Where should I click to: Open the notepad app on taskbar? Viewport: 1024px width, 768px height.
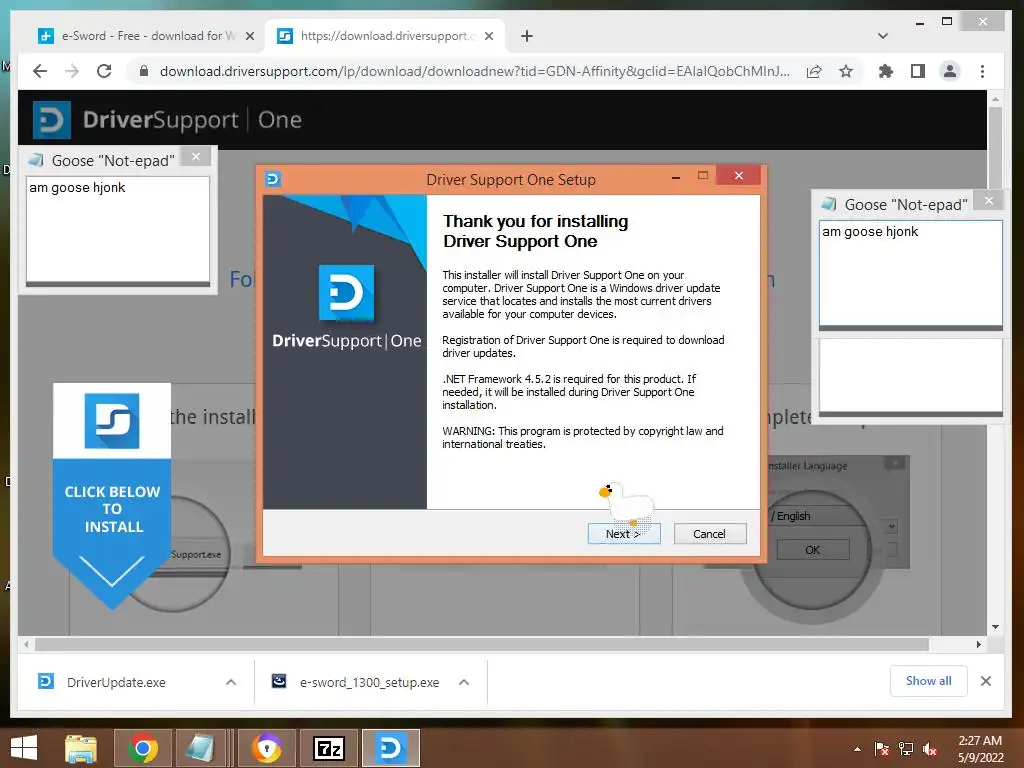tap(200, 748)
